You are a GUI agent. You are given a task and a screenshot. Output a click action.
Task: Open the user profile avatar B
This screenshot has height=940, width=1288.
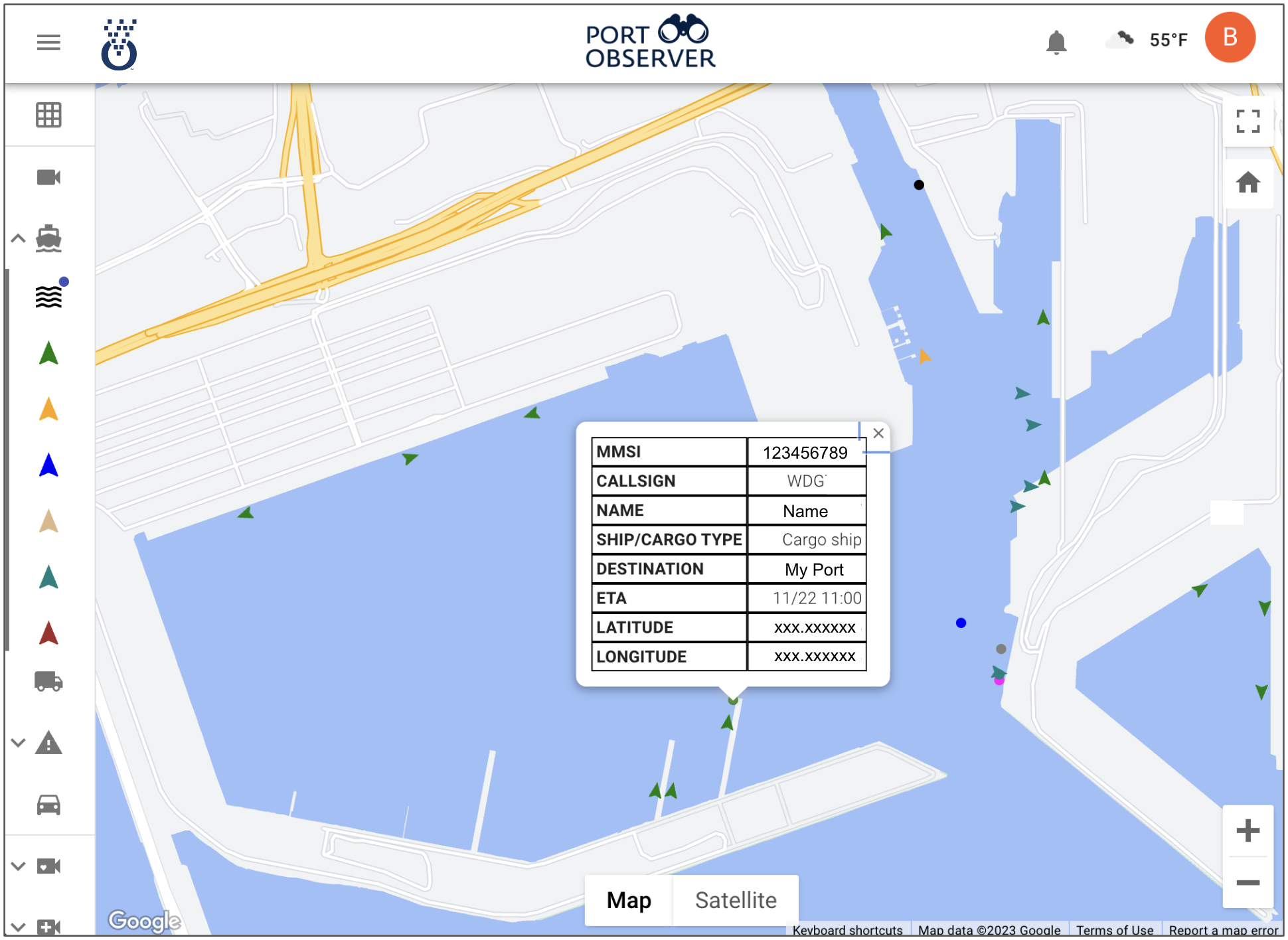1230,38
